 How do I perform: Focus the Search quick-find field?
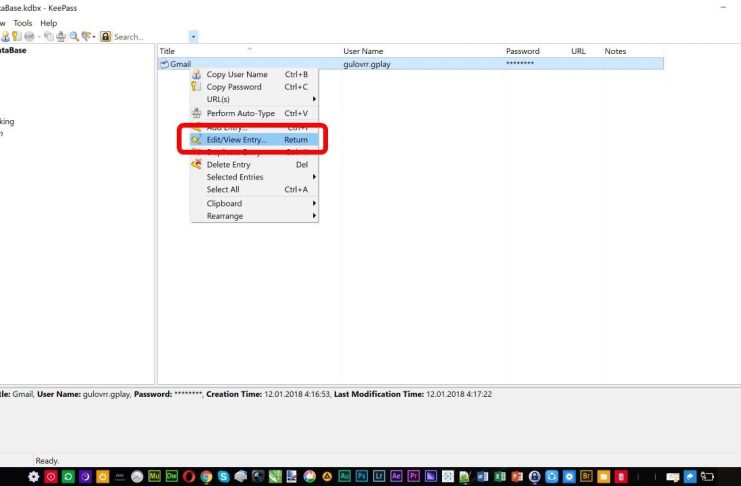coord(150,36)
